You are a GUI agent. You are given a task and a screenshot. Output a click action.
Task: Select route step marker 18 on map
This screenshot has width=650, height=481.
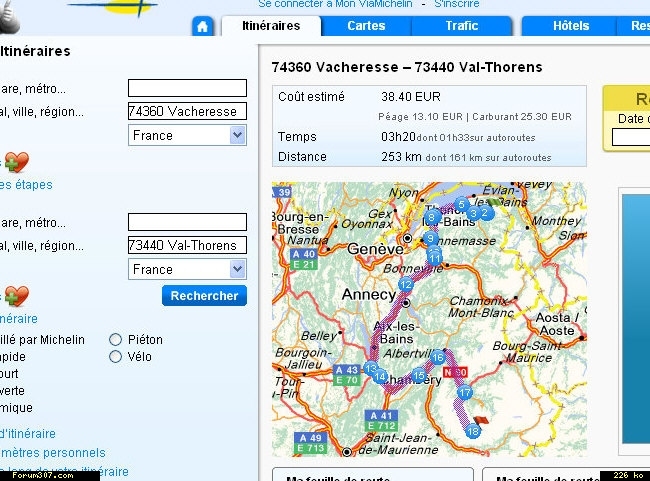tap(473, 431)
